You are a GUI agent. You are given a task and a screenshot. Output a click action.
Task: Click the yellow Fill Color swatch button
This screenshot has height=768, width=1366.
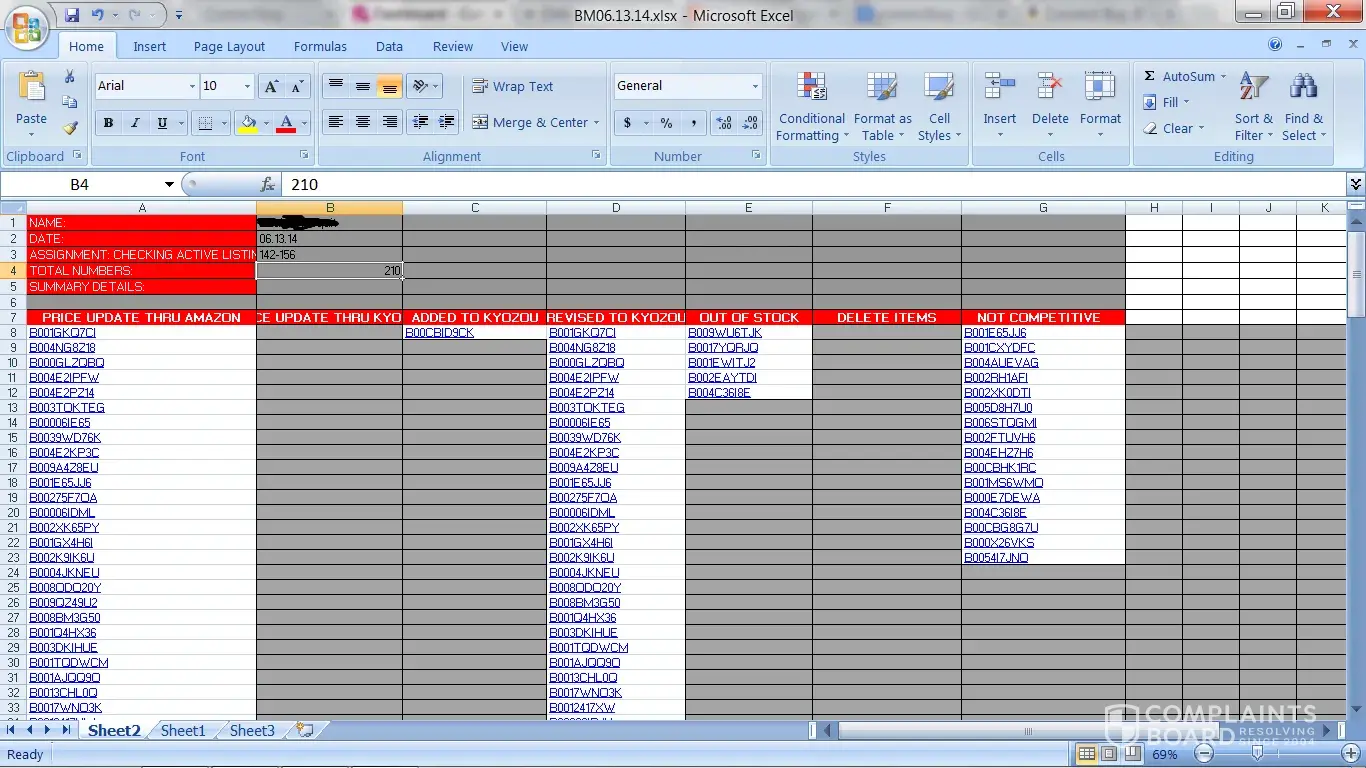point(248,123)
